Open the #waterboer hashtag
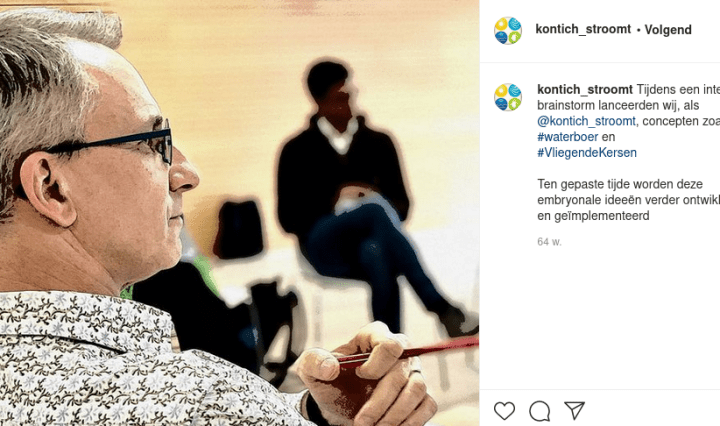 [568, 137]
